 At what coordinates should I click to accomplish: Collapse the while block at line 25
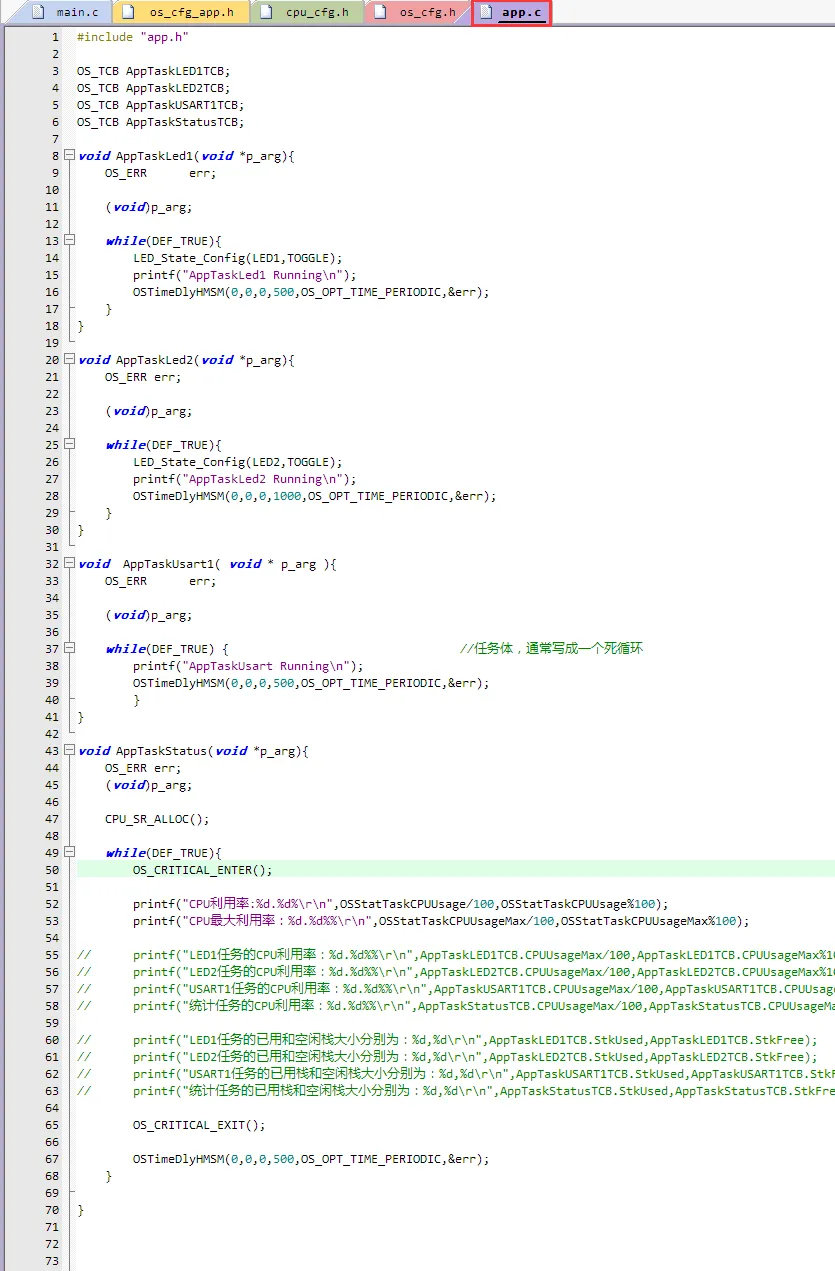click(68, 445)
